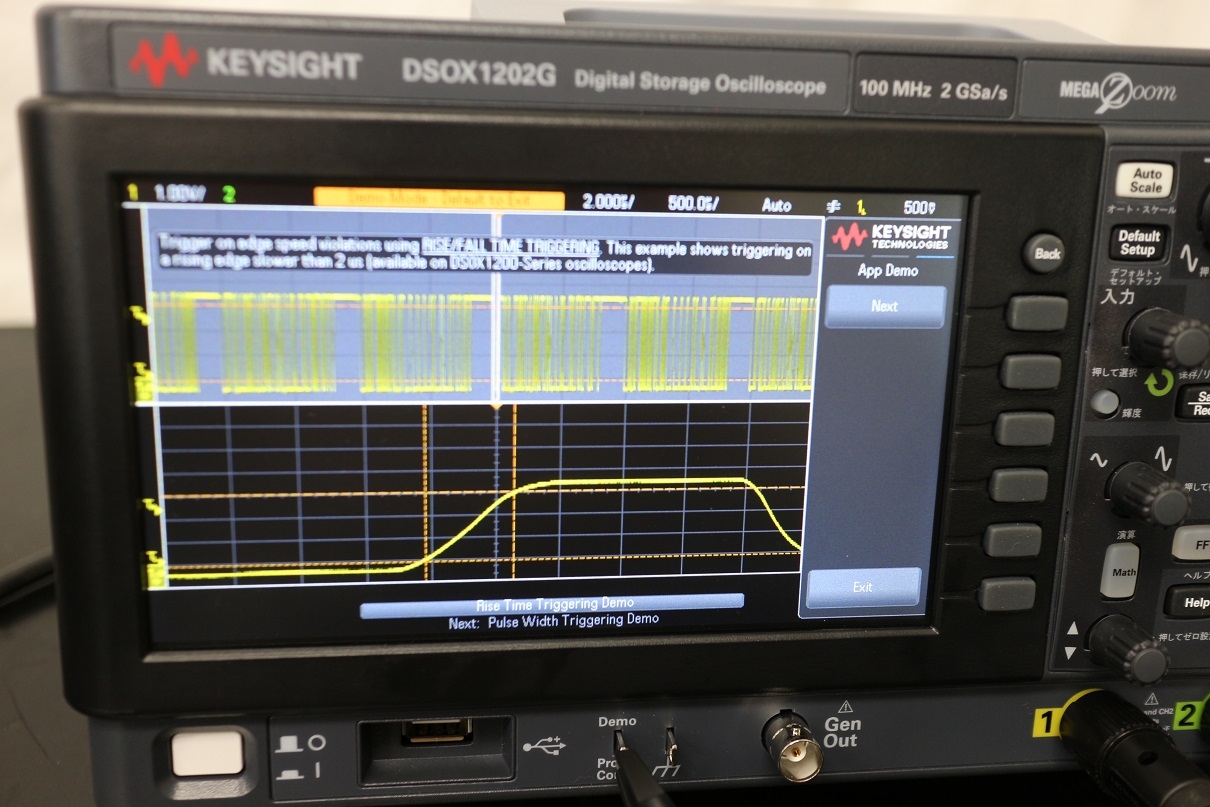This screenshot has width=1210, height=807.
Task: Select the Keysight Technologies logo in menu
Action: pyautogui.click(x=892, y=237)
